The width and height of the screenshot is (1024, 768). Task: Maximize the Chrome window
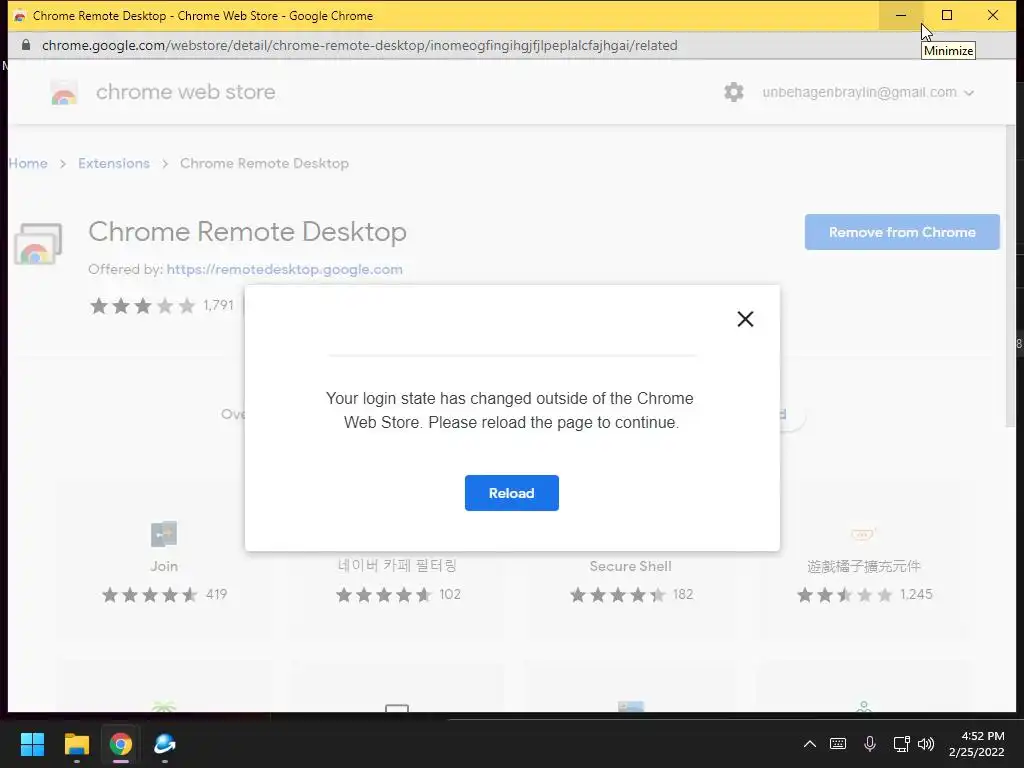(x=946, y=15)
